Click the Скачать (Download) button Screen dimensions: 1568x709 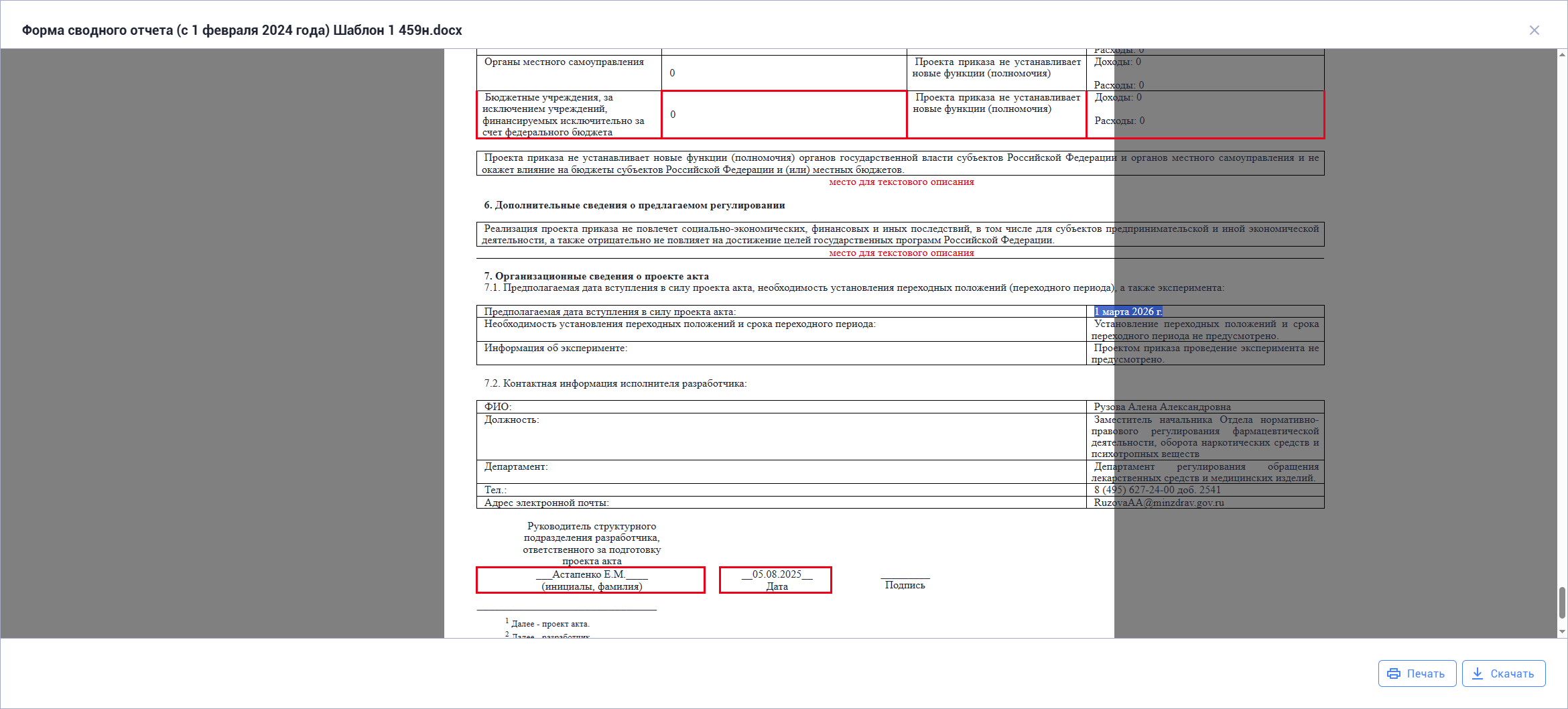click(1503, 673)
